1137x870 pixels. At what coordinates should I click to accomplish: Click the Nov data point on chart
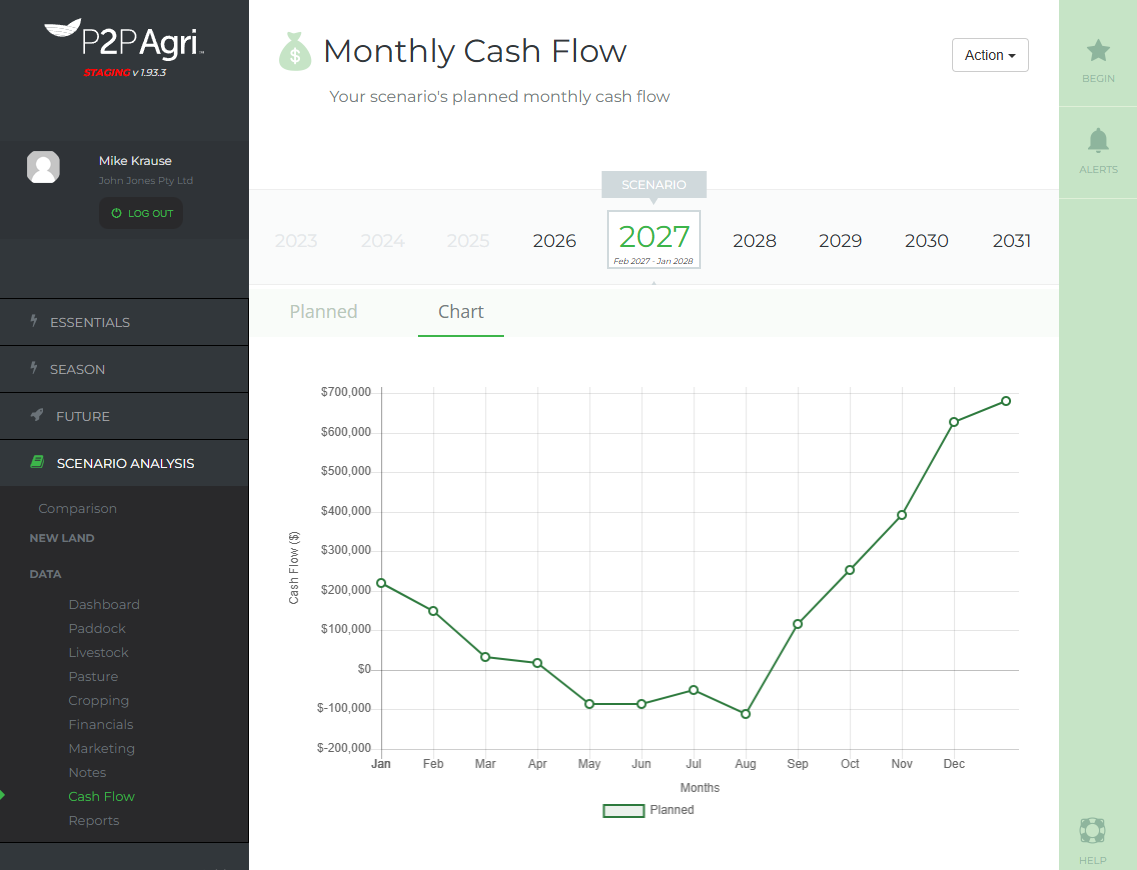901,515
